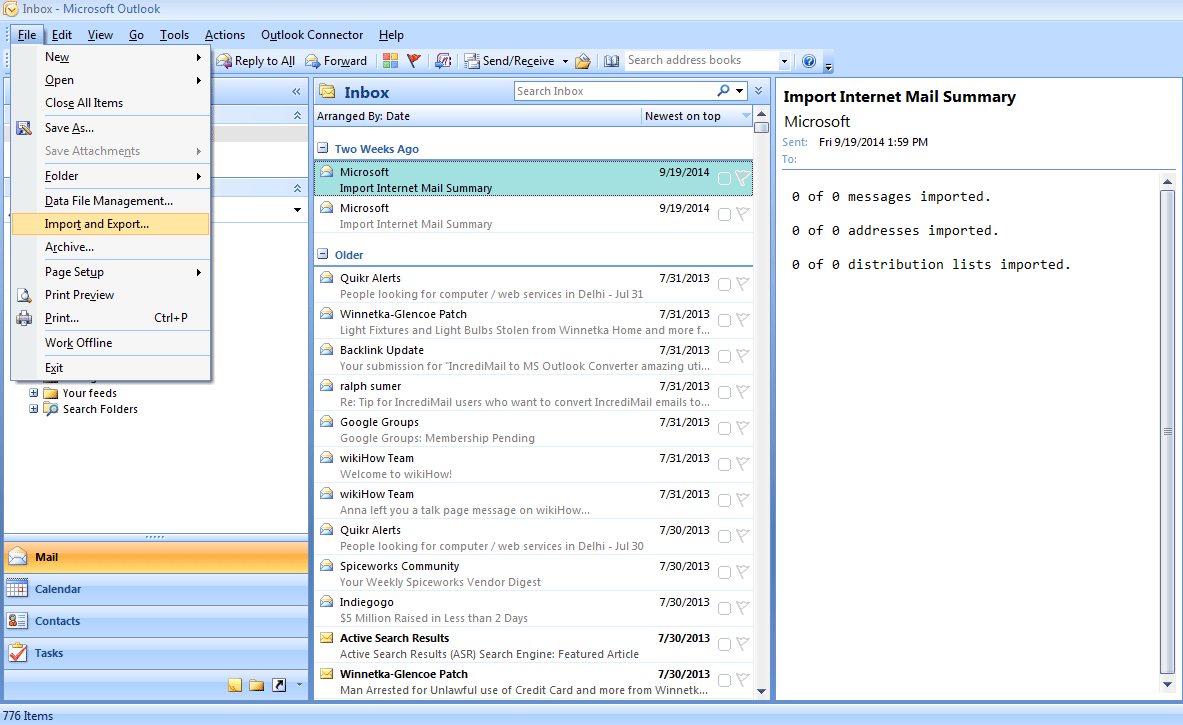Click the Search Inbox text field

tap(615, 91)
